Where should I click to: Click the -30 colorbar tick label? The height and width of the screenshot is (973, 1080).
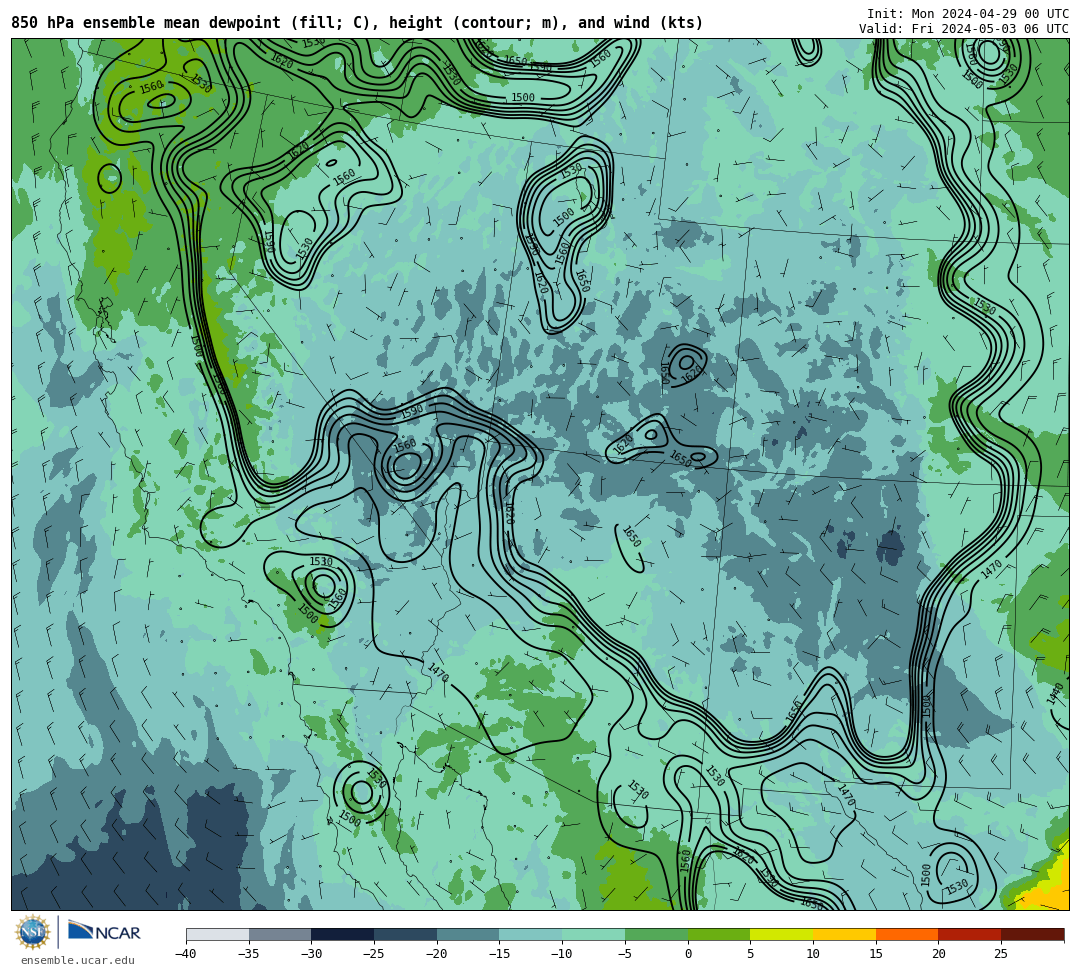[310, 954]
